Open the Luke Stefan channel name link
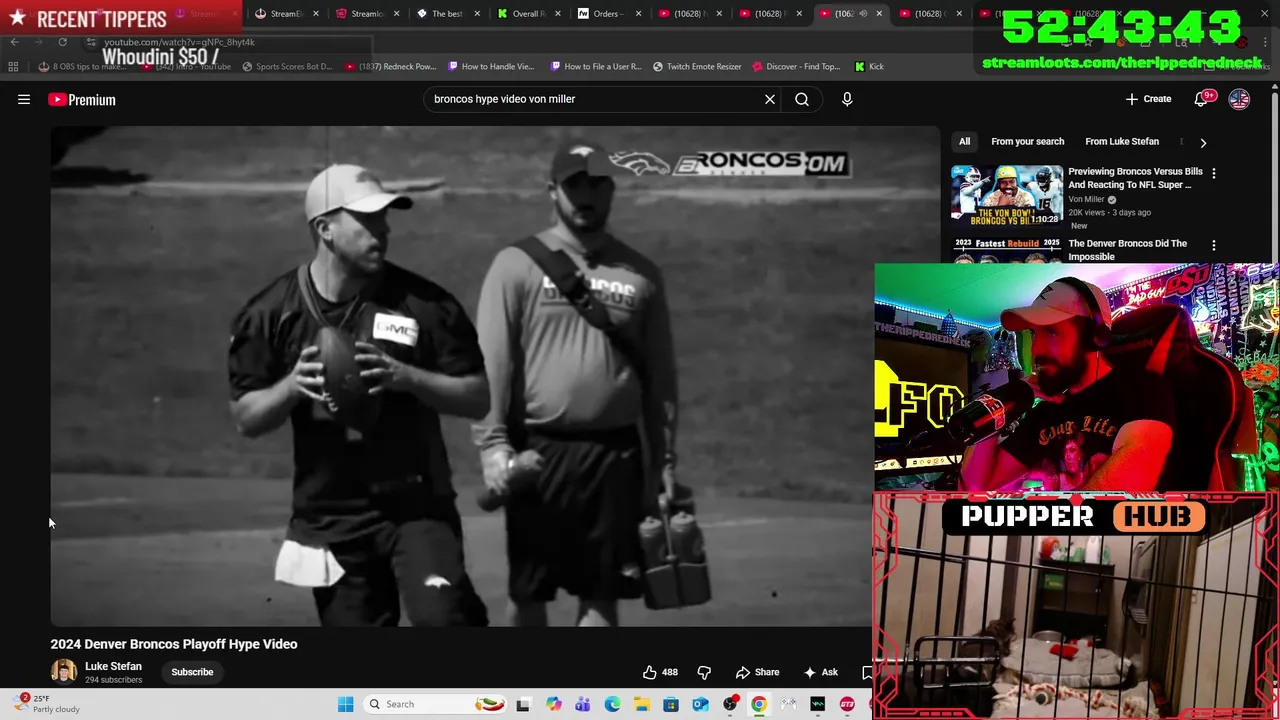Screen dimensions: 1280x720 pyautogui.click(x=113, y=666)
